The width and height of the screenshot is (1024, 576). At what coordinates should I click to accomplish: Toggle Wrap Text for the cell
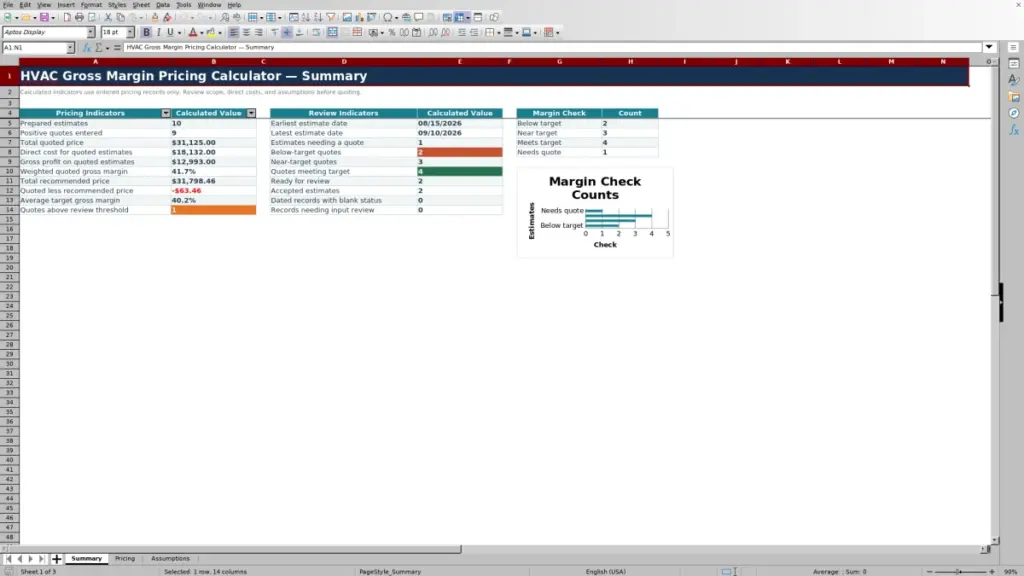pyautogui.click(x=316, y=33)
